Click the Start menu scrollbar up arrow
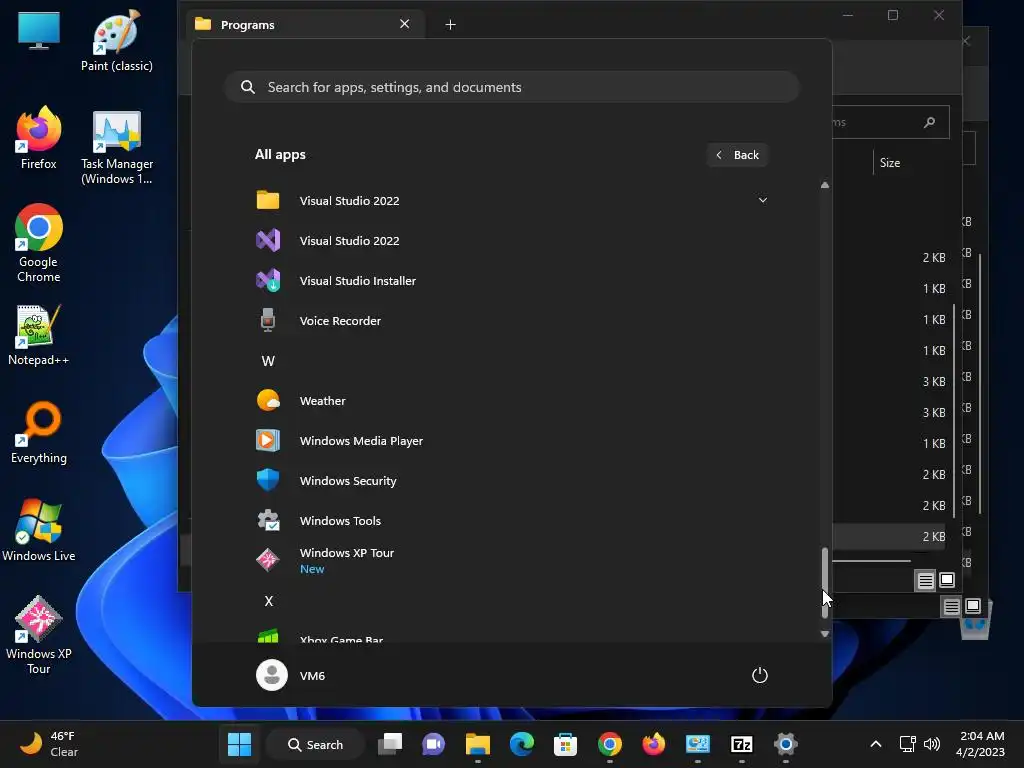Viewport: 1024px width, 768px height. tap(825, 185)
